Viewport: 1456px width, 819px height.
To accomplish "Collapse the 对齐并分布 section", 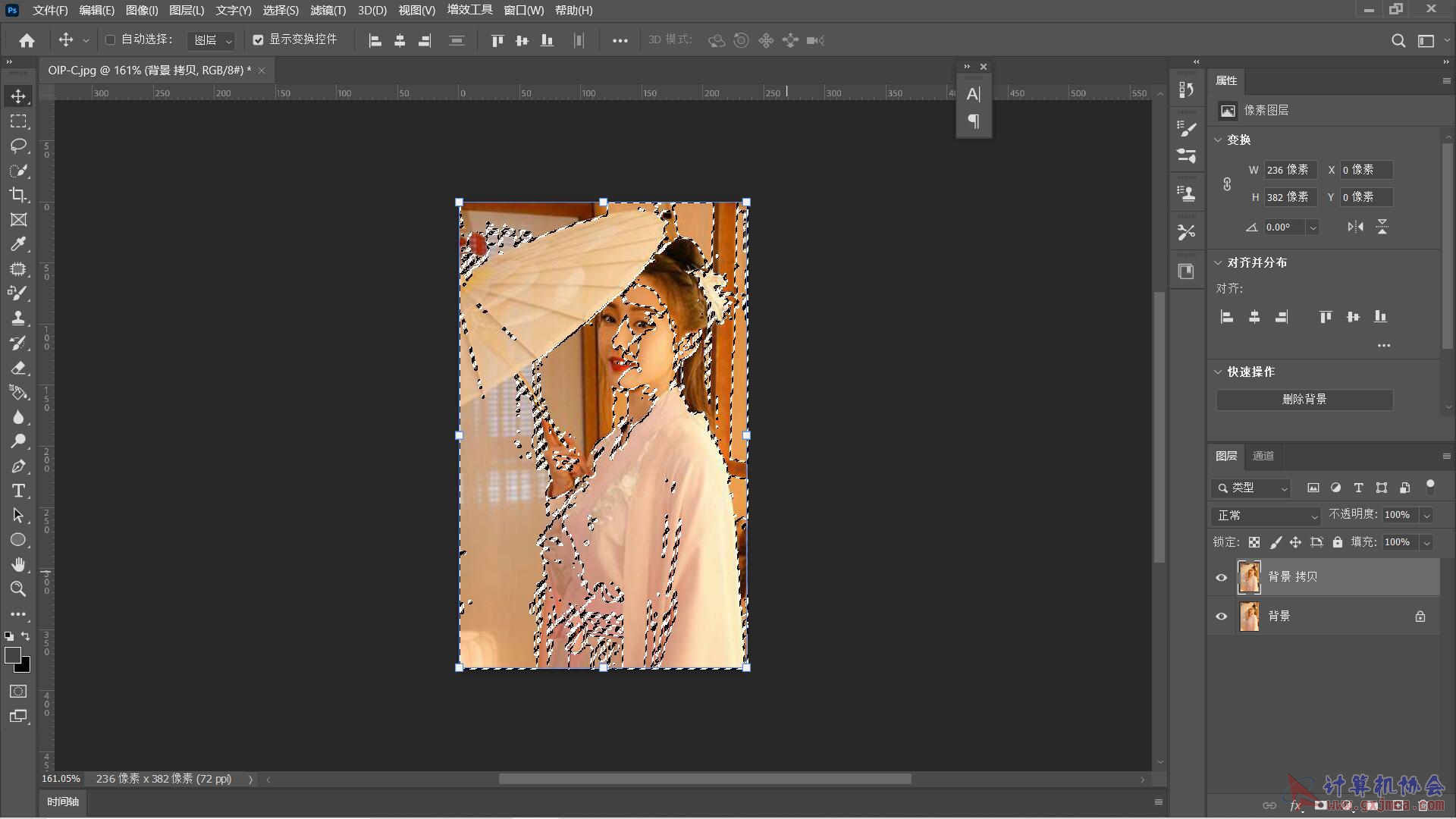I will point(1219,262).
